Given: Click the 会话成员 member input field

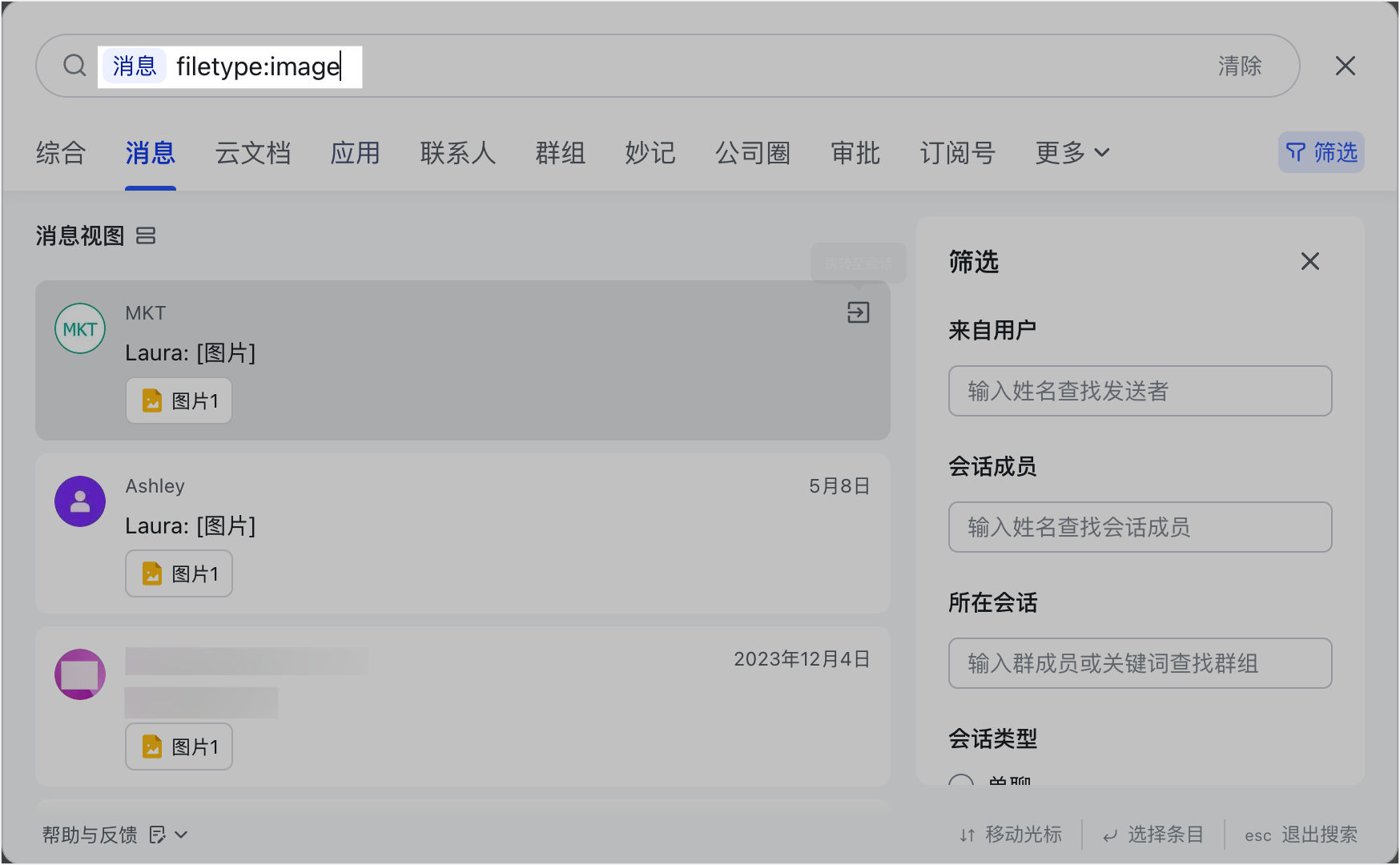Looking at the screenshot, I should [x=1140, y=527].
